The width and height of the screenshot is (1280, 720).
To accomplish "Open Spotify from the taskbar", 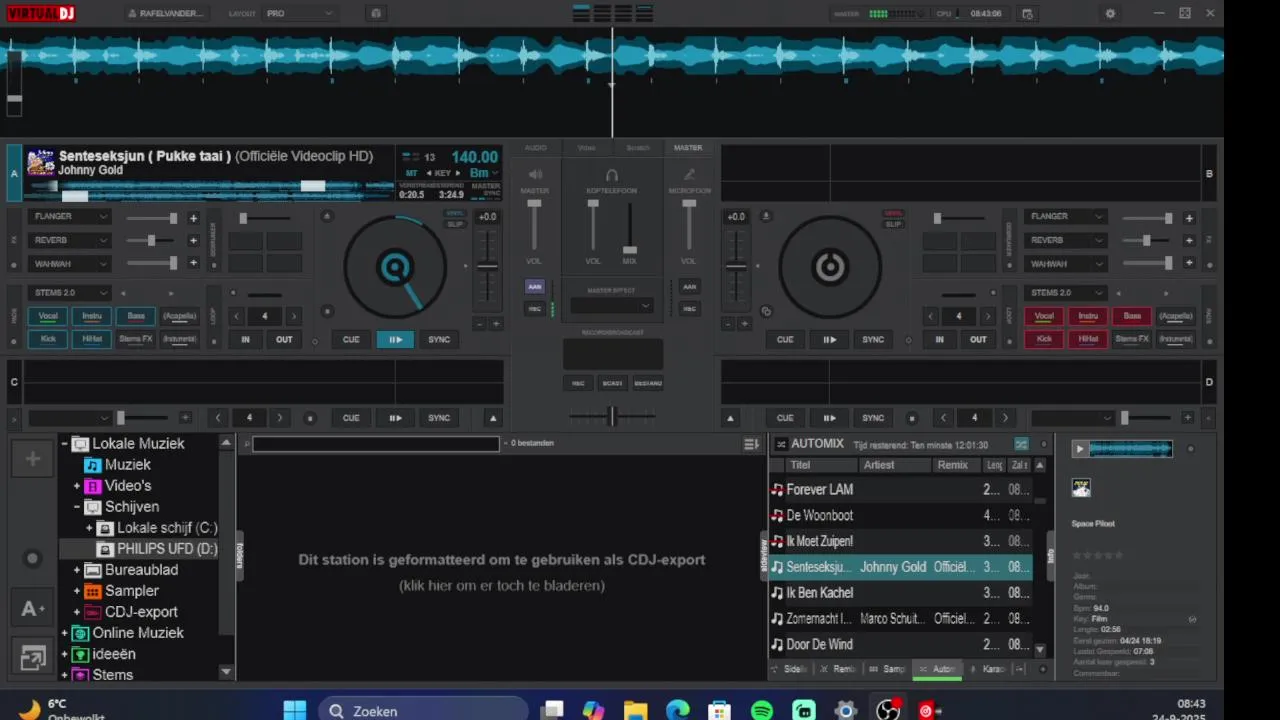I will click(x=762, y=711).
